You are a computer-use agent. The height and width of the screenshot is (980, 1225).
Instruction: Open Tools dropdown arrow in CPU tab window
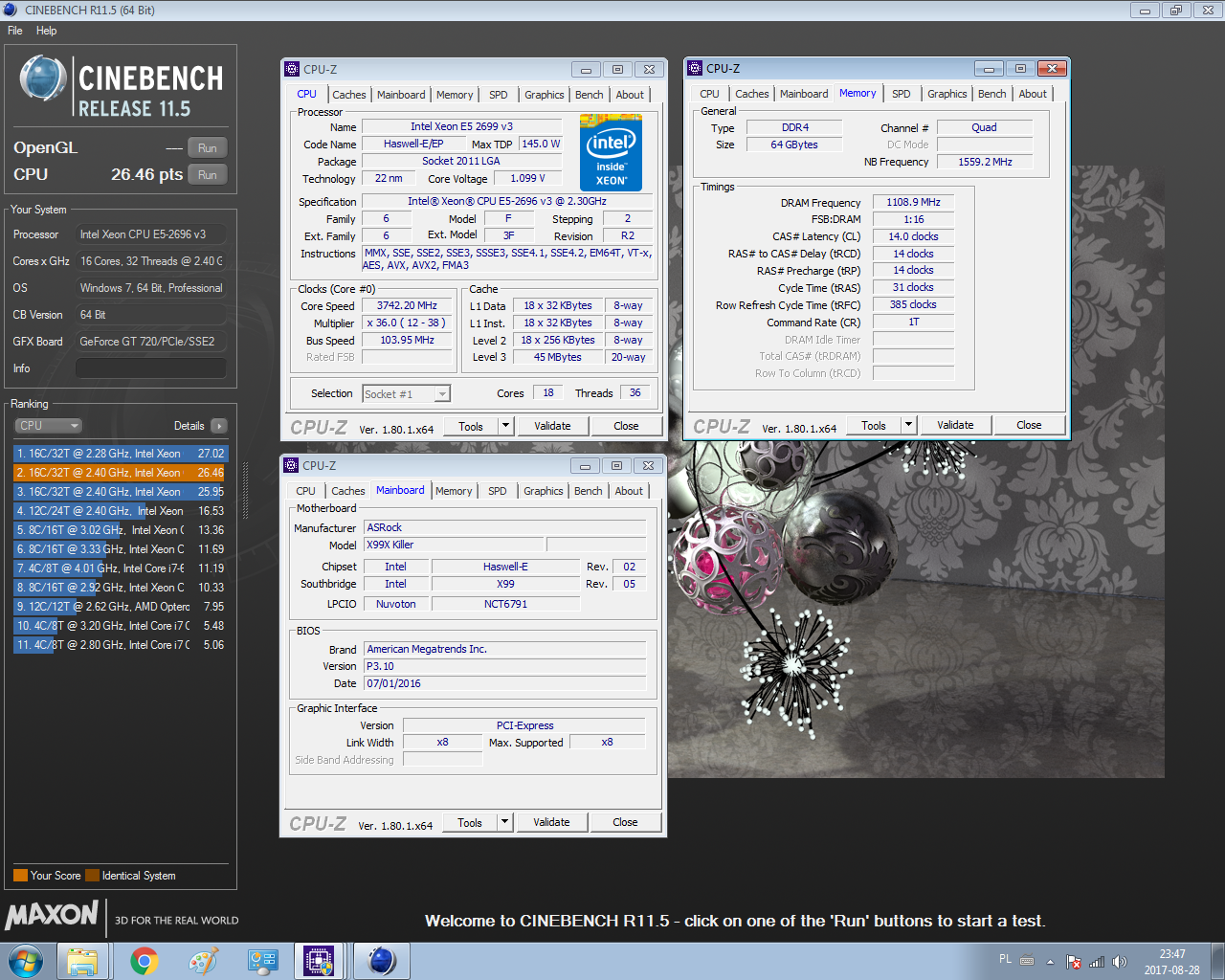[x=506, y=426]
